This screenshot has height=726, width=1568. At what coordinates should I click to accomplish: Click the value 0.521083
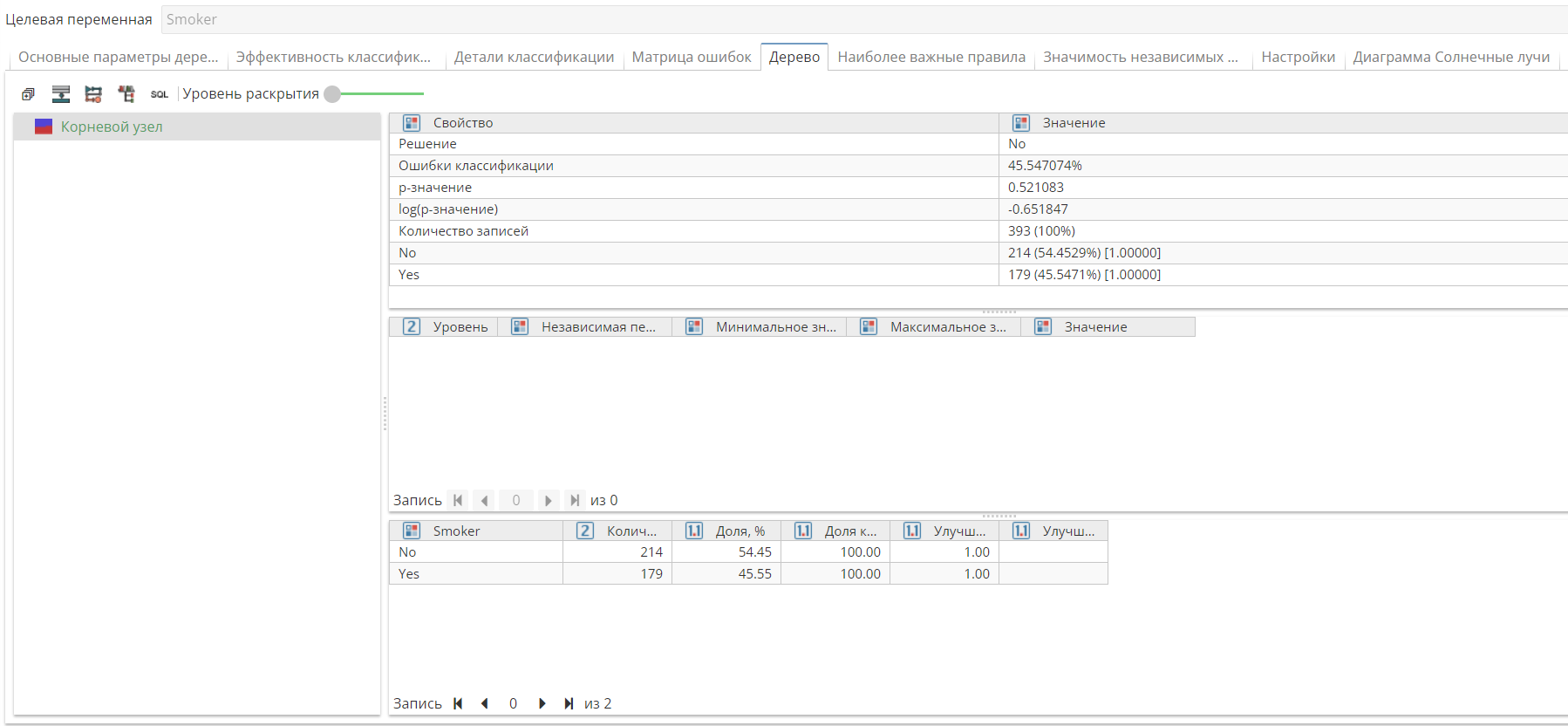click(x=1036, y=188)
